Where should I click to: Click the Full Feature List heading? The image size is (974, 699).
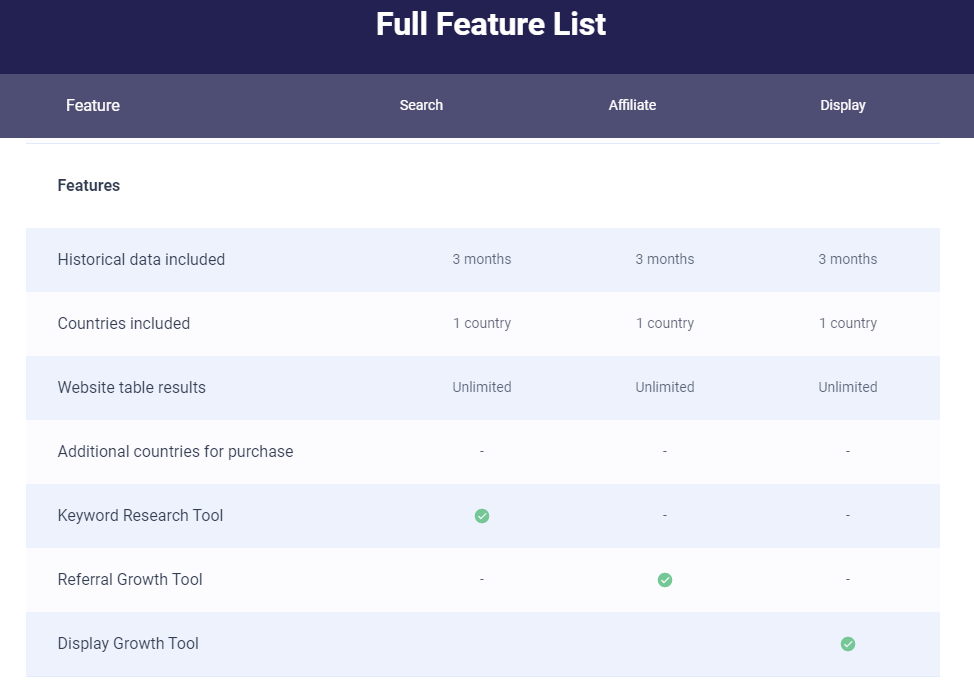pyautogui.click(x=491, y=24)
